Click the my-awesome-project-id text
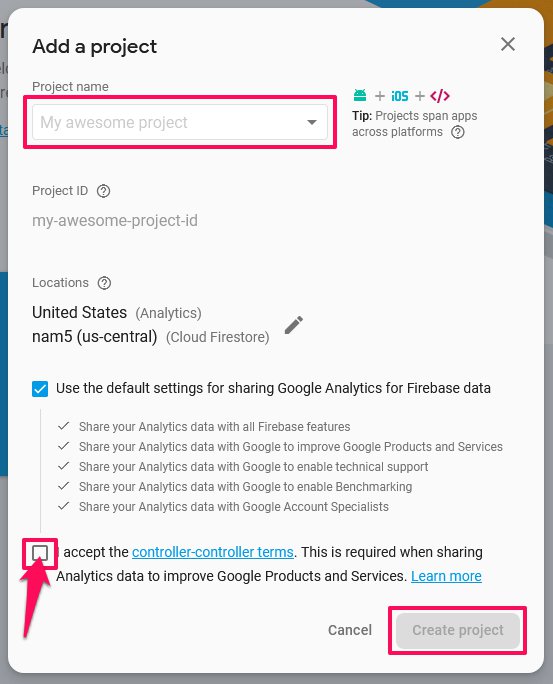553x684 pixels. tap(115, 221)
